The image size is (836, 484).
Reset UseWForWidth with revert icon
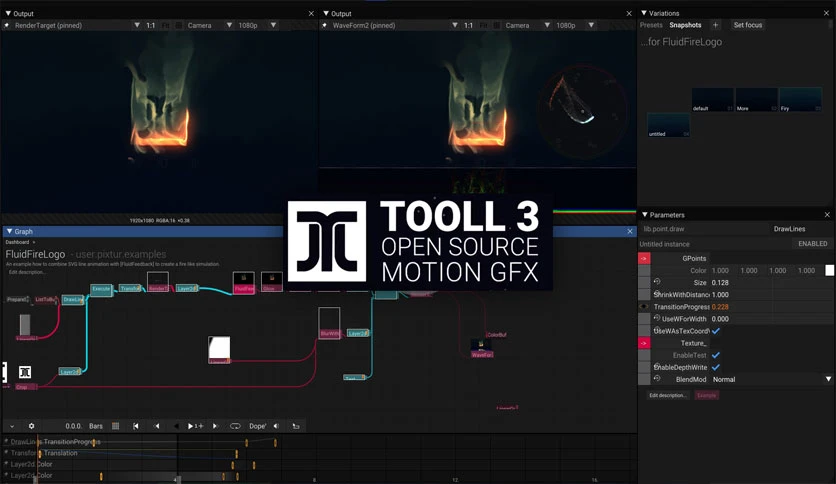[x=657, y=318]
